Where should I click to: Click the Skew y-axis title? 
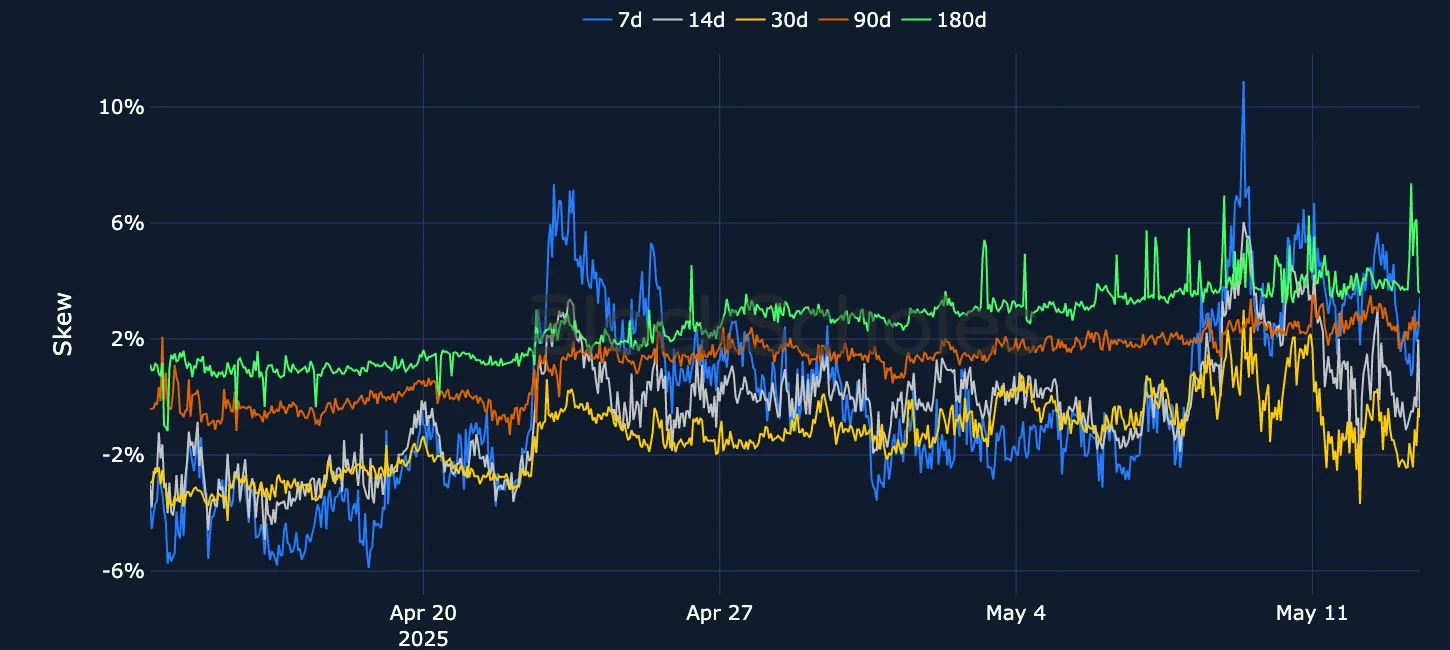[62, 323]
